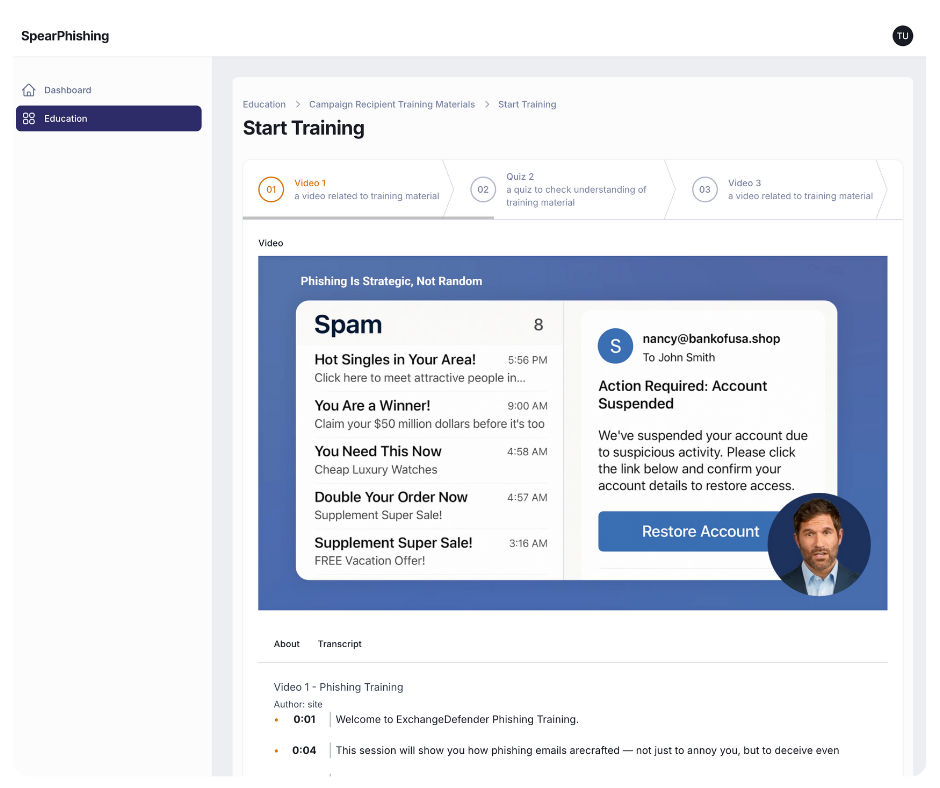Click the Video 1 step title
Viewport: 940px width, 788px height.
310,183
